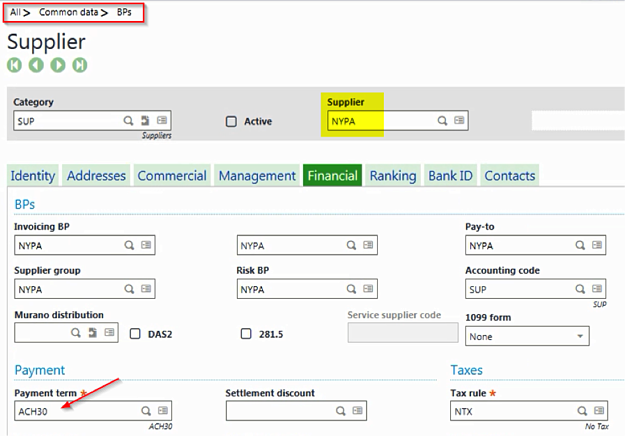This screenshot has height=436, width=625.
Task: Jump to last record navigation icon
Action: tap(79, 65)
